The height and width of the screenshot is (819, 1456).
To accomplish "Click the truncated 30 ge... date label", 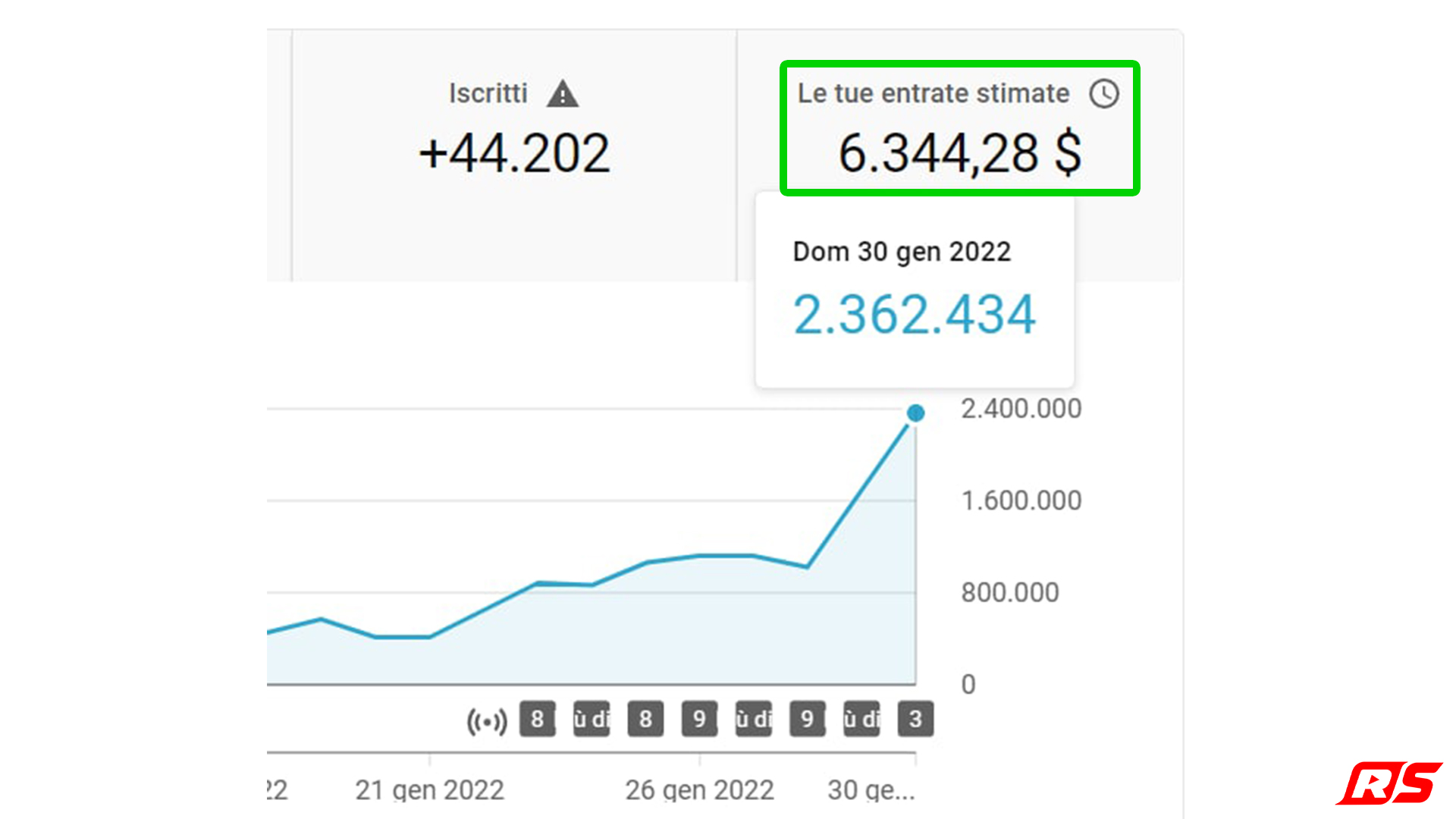I will (x=871, y=790).
